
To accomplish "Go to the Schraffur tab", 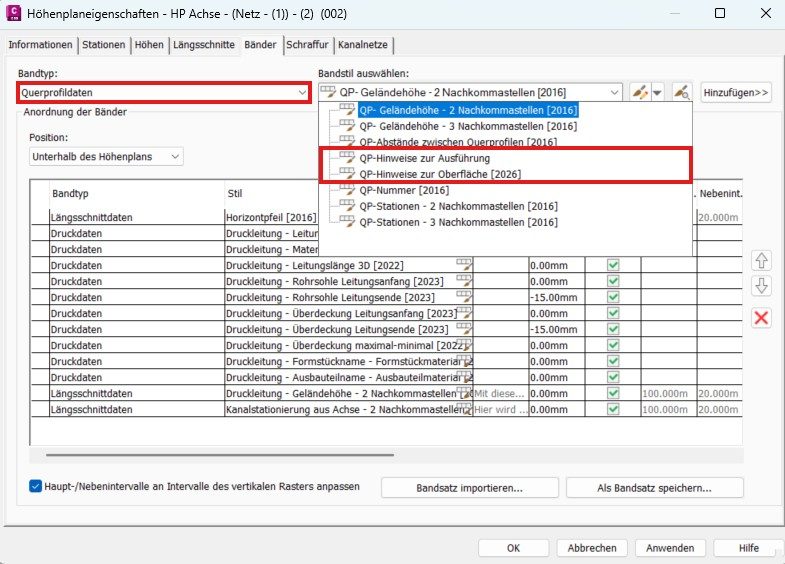I will click(x=307, y=45).
